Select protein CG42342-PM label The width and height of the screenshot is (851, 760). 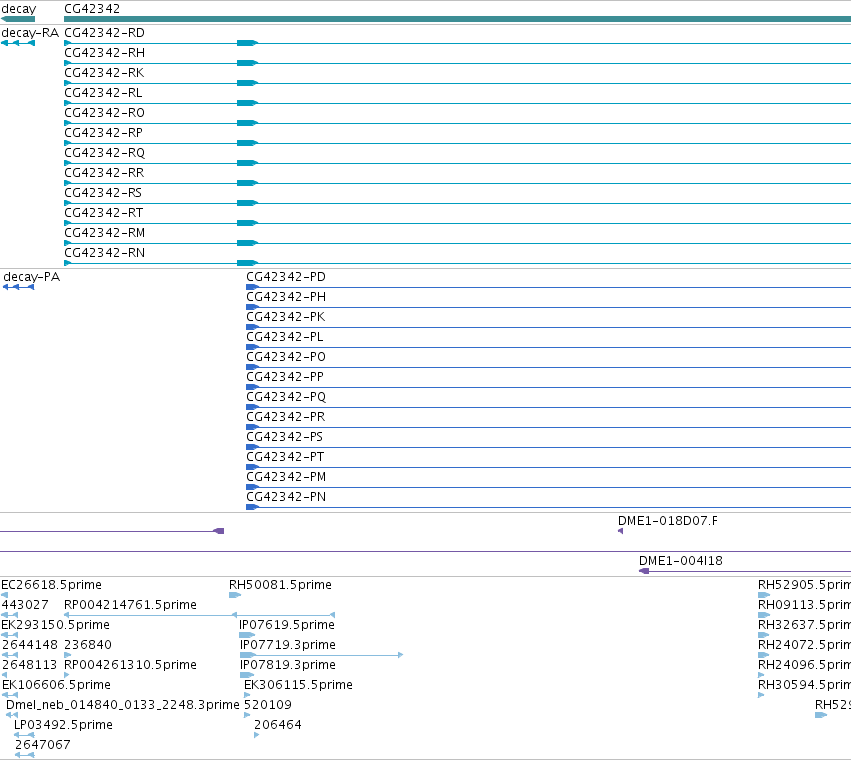point(286,477)
